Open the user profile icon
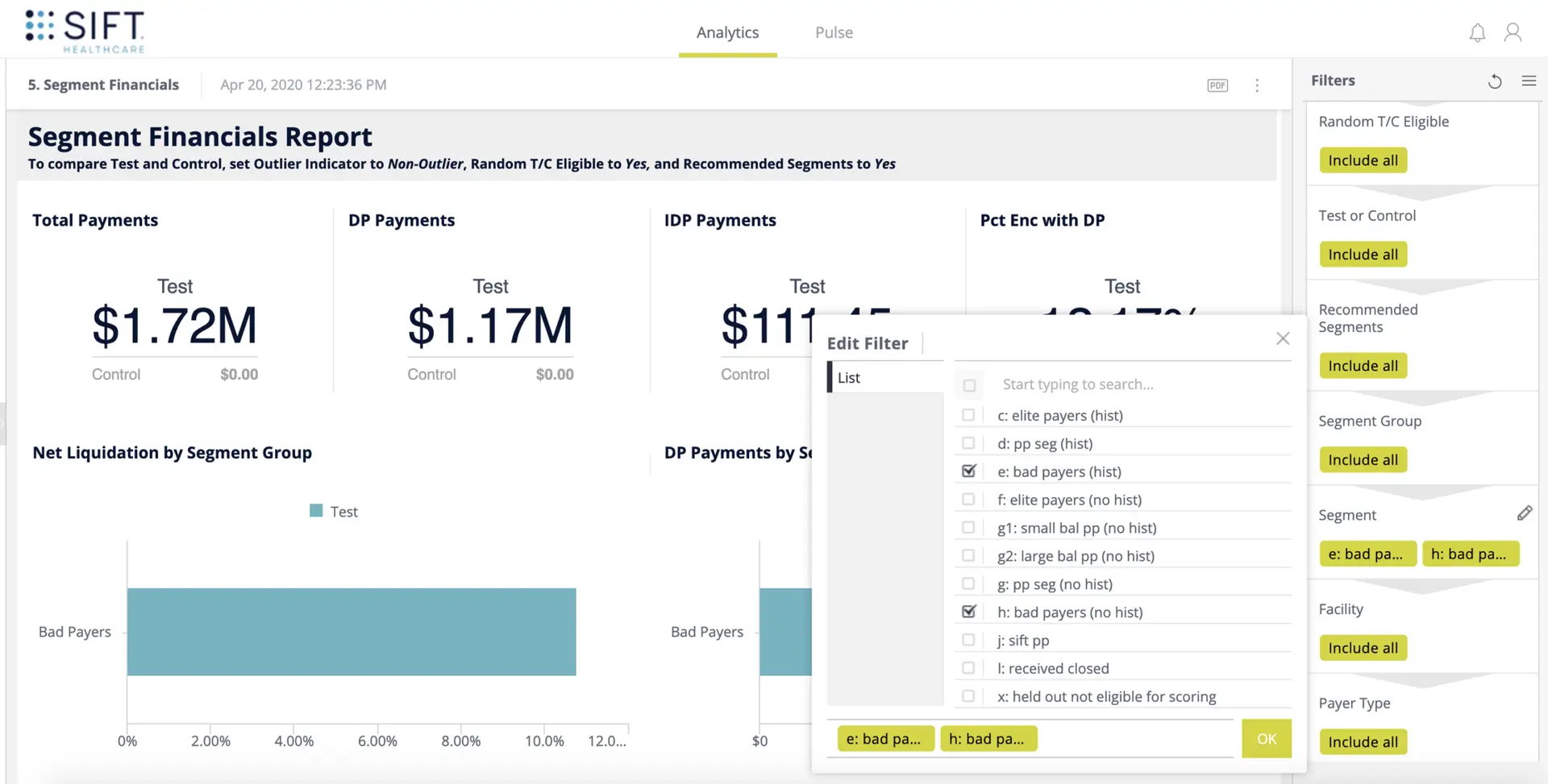 click(1513, 32)
